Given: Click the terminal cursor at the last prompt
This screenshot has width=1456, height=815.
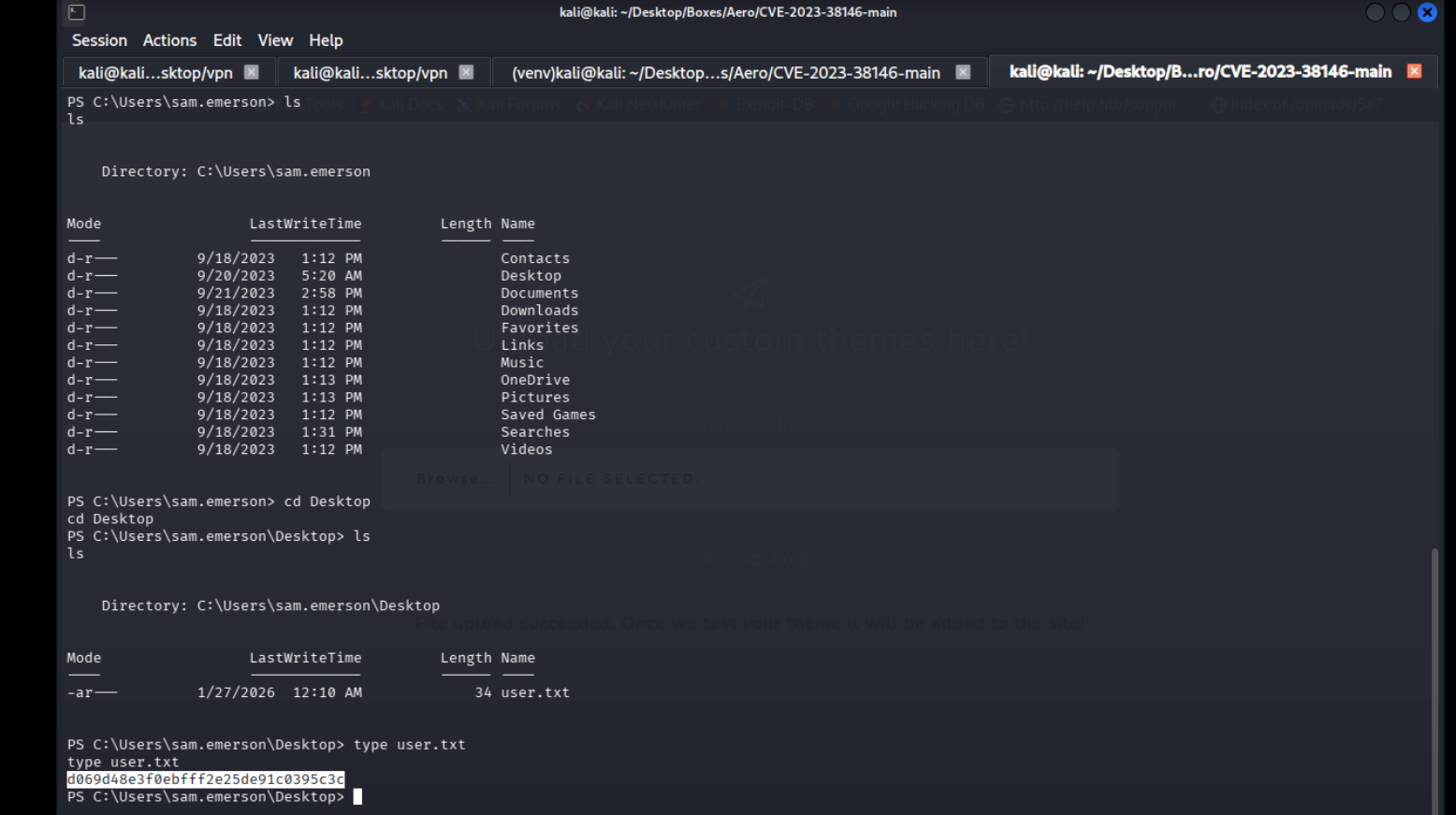Looking at the screenshot, I should [x=357, y=797].
